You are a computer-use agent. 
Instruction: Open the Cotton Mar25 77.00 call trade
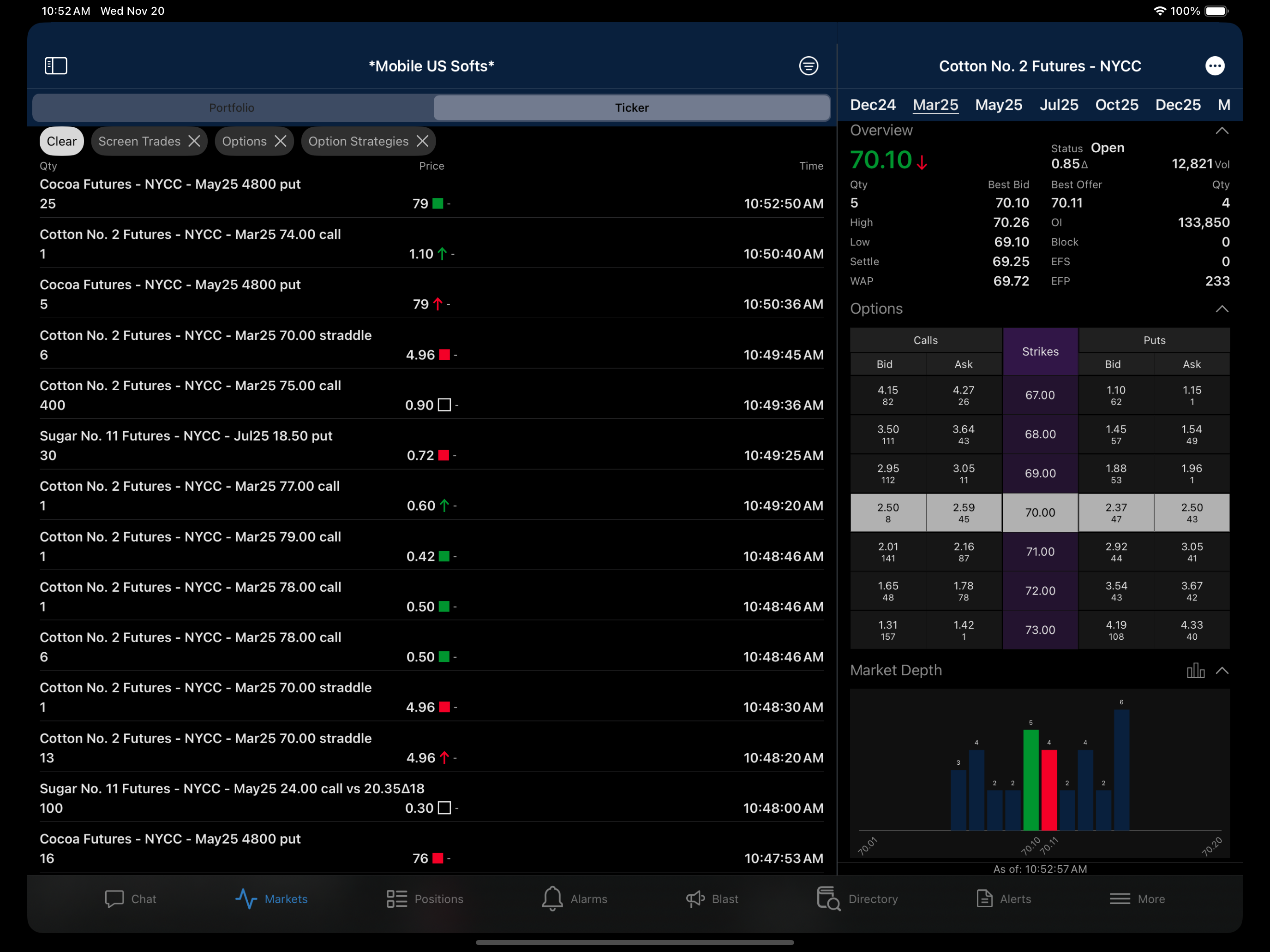(x=432, y=496)
